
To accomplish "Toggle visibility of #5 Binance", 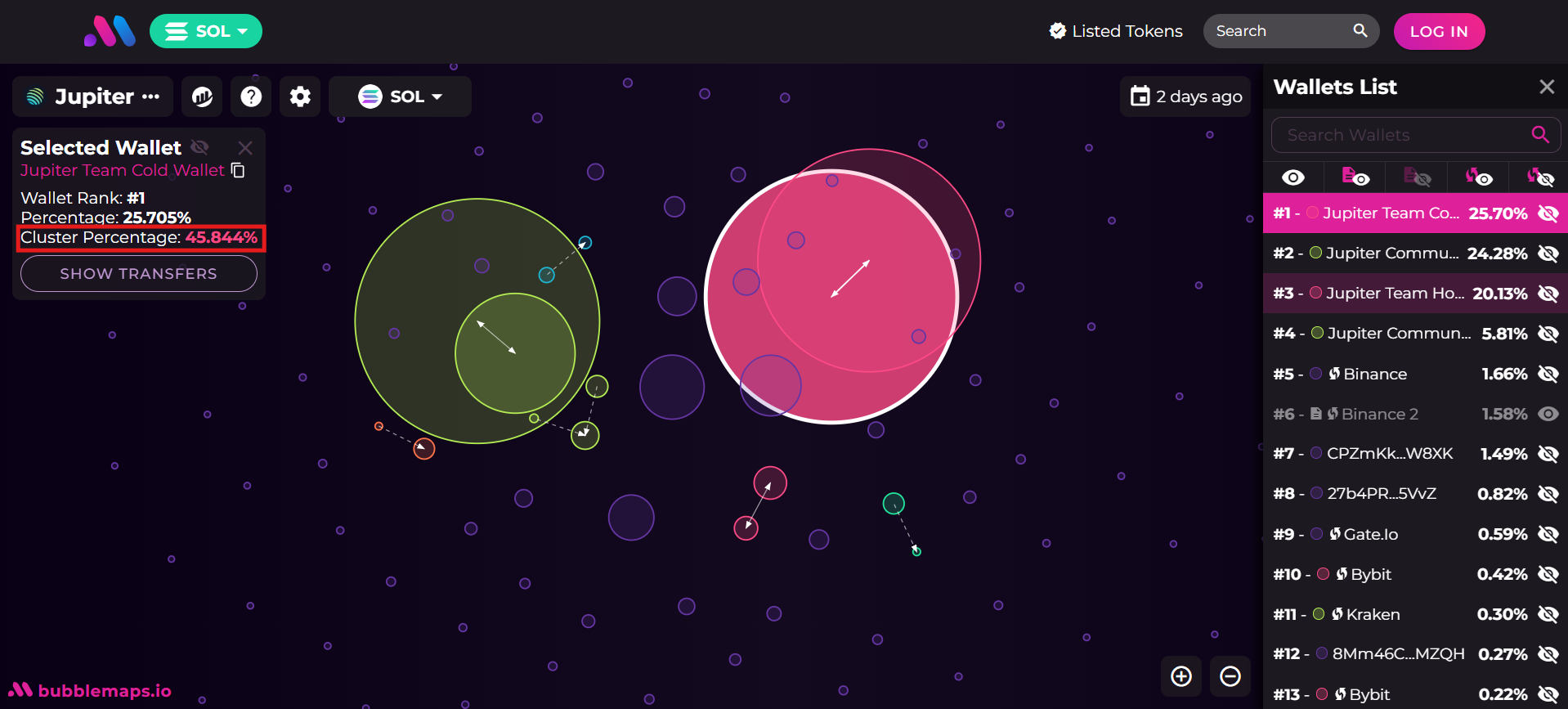I will tap(1548, 374).
